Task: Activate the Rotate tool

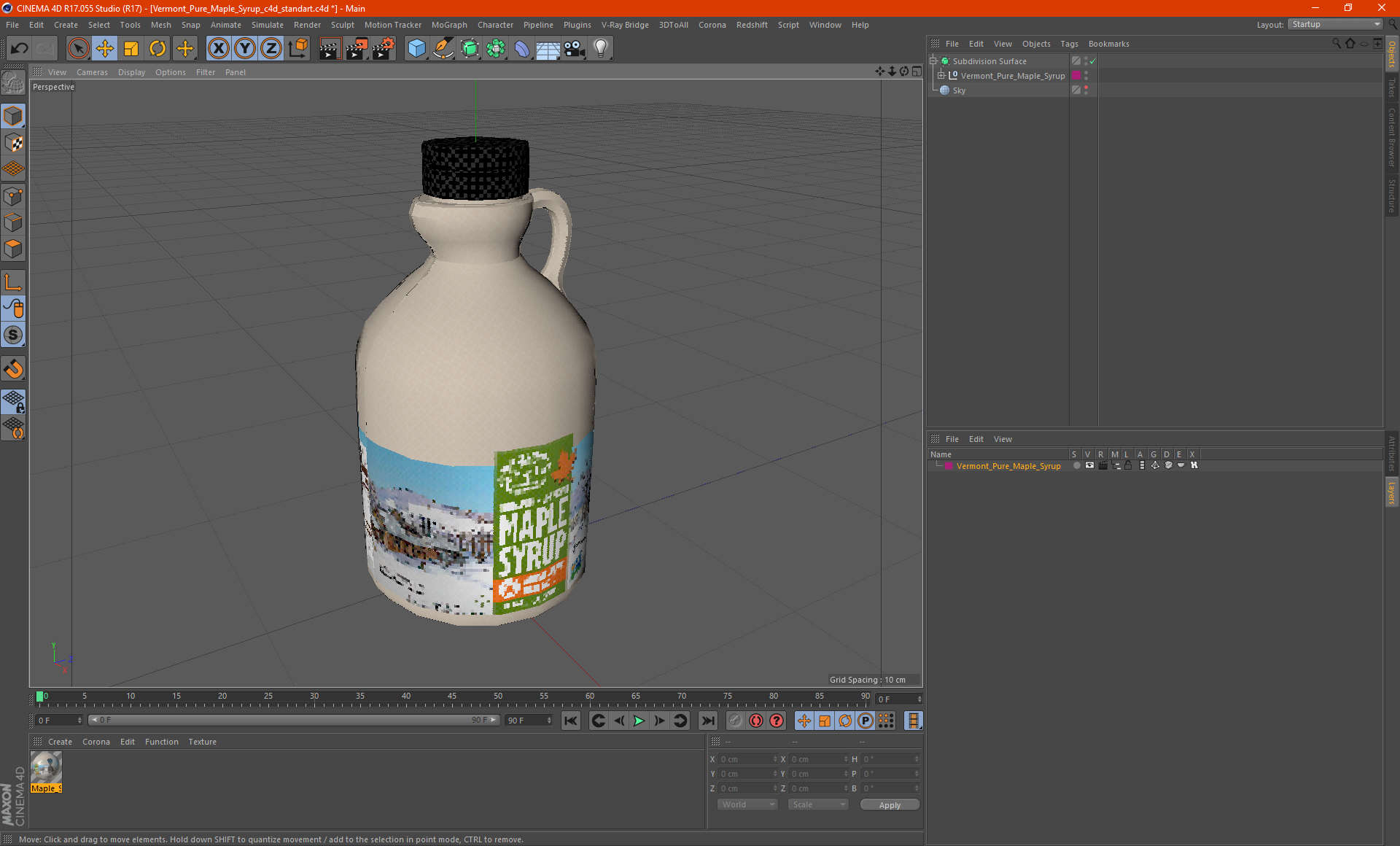Action: [157, 49]
